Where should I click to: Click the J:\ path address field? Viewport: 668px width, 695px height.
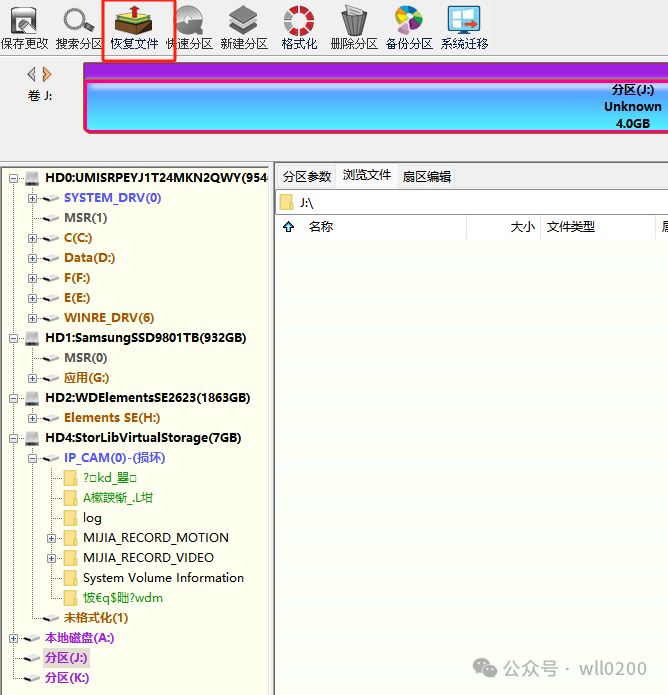[470, 203]
